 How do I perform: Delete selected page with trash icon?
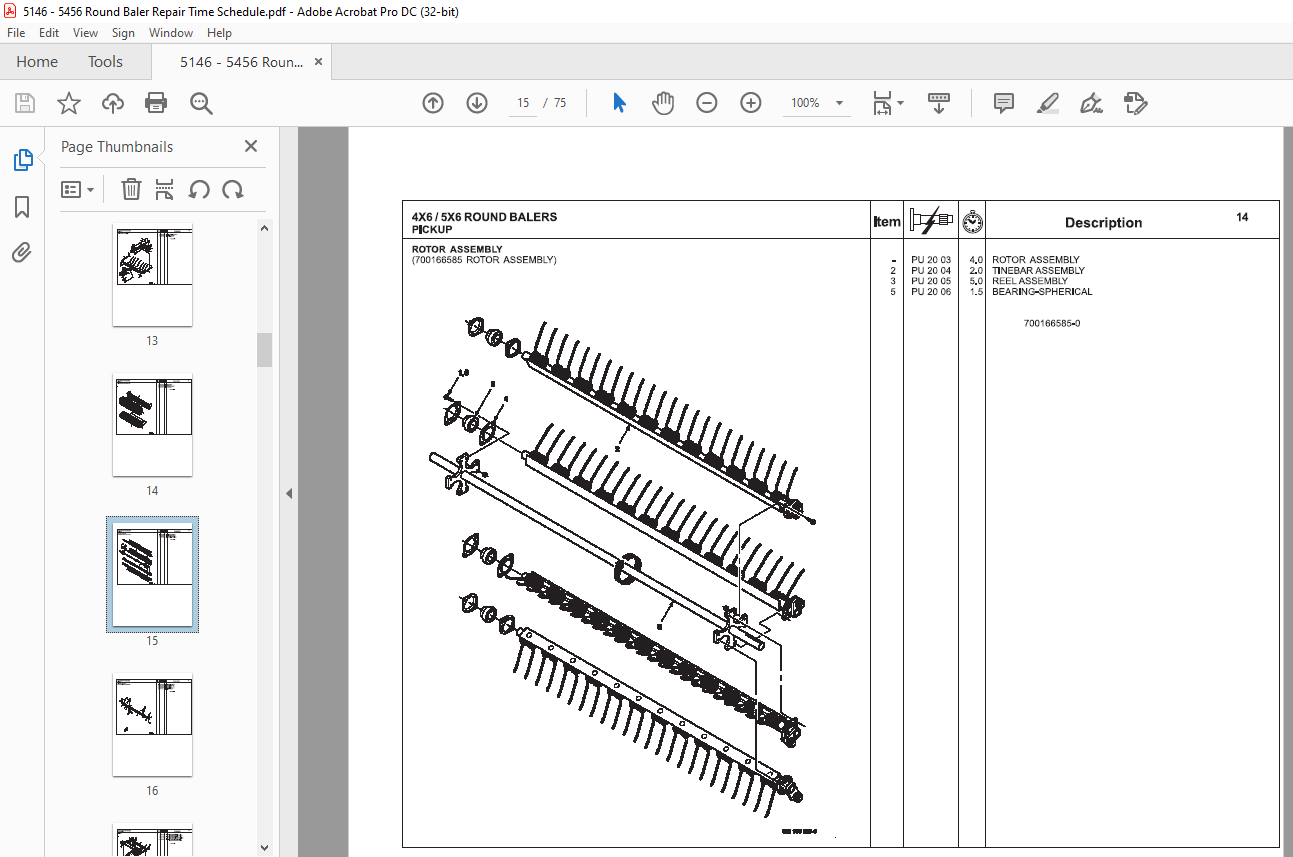(x=131, y=189)
